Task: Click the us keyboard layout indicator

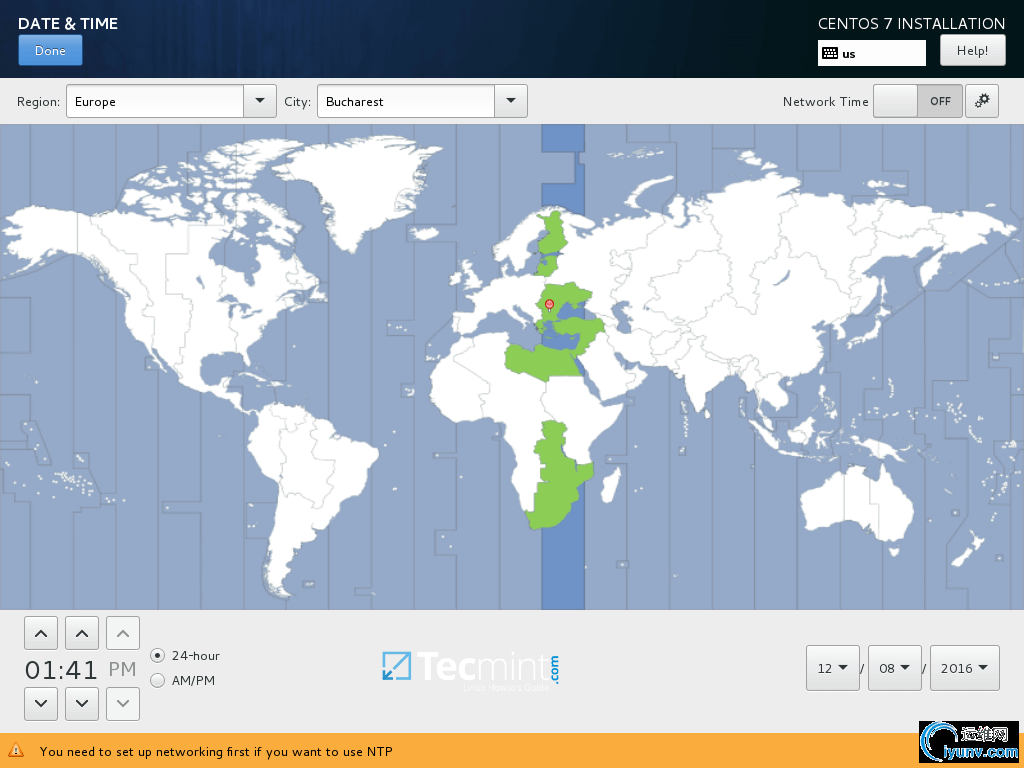Action: pyautogui.click(x=872, y=54)
